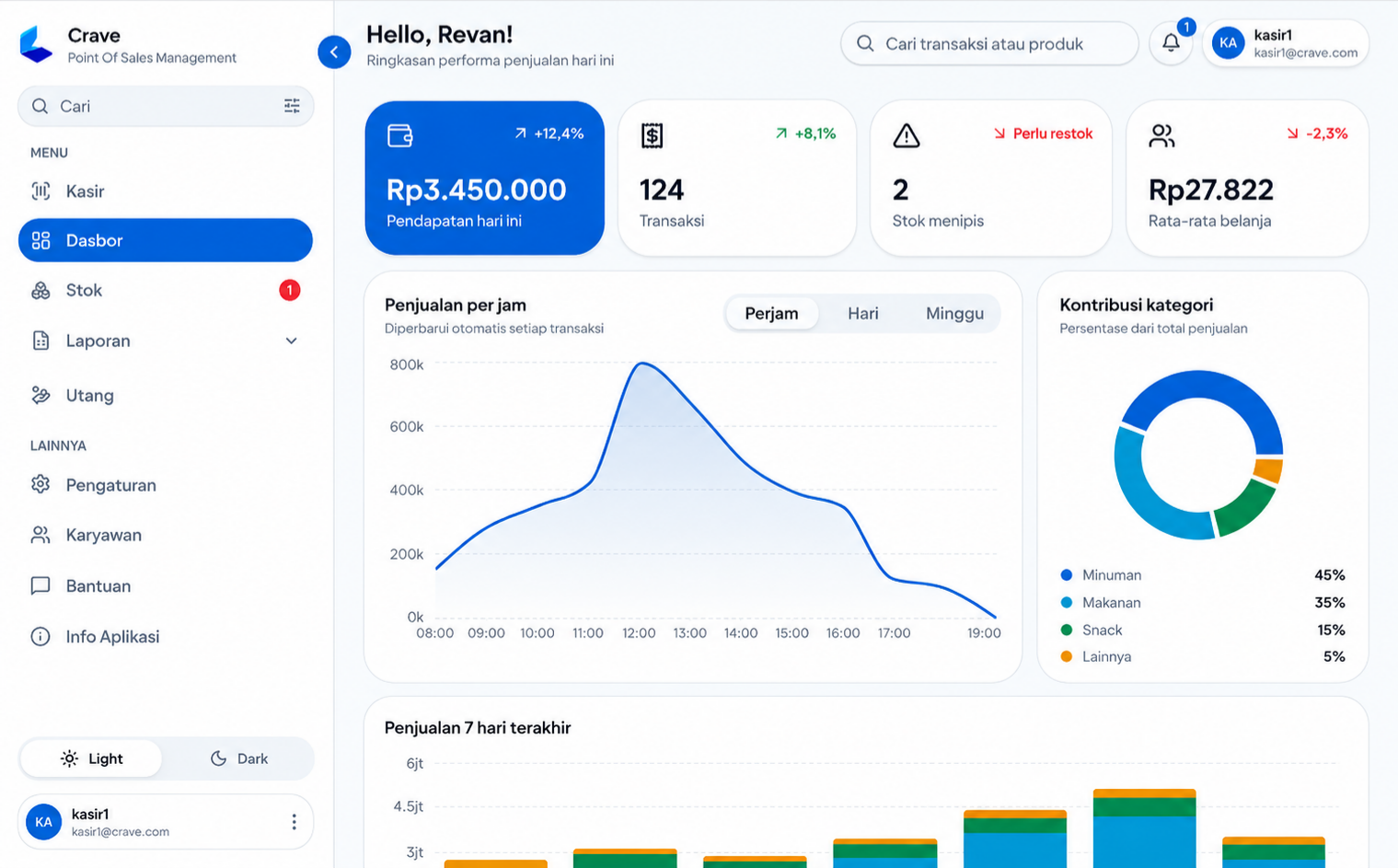
Task: Open the three-dot menu beside kasir1 in sidebar
Action: 294,822
